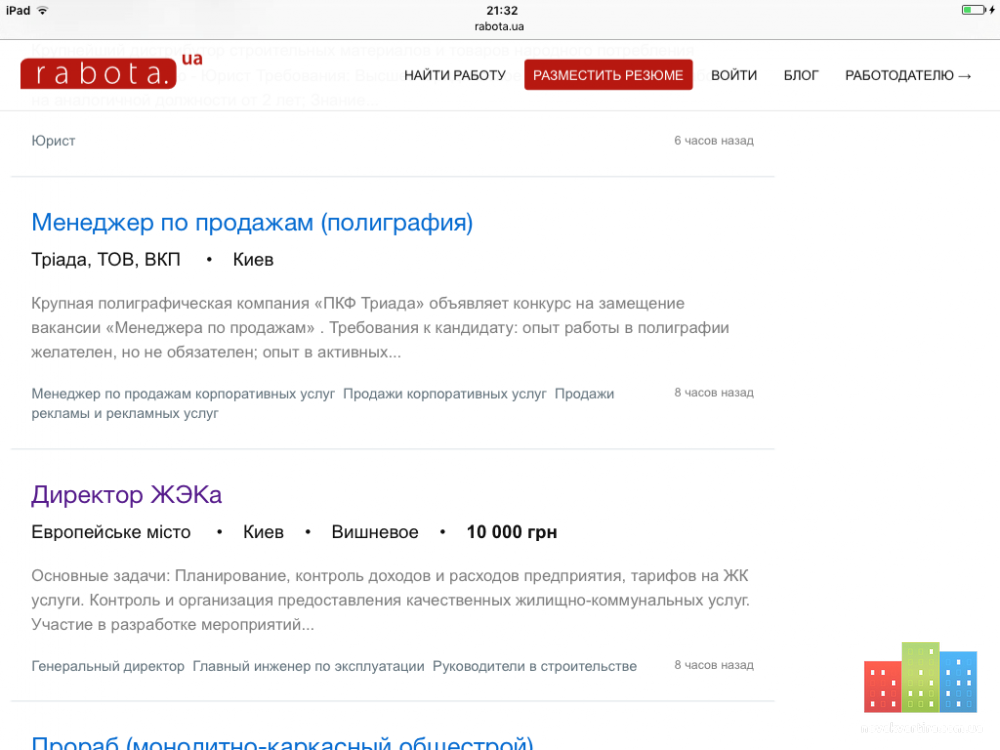Screen dimensions: 1000x750
Task: Click the description starting Основные задачи
Action: tap(390, 600)
